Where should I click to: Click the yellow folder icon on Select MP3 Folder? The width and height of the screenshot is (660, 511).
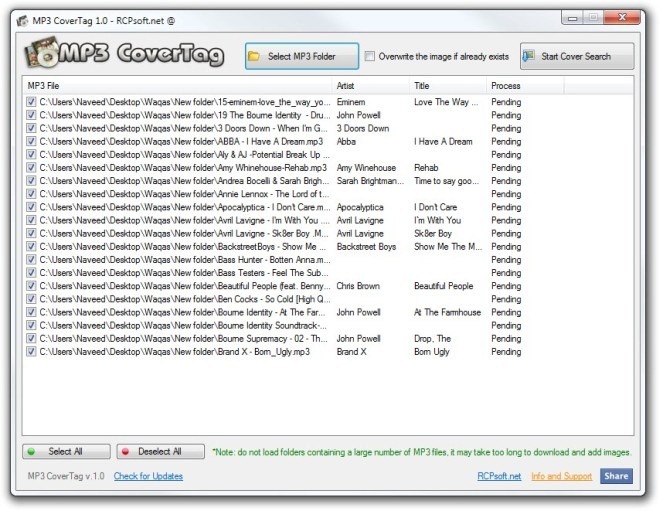[254, 56]
